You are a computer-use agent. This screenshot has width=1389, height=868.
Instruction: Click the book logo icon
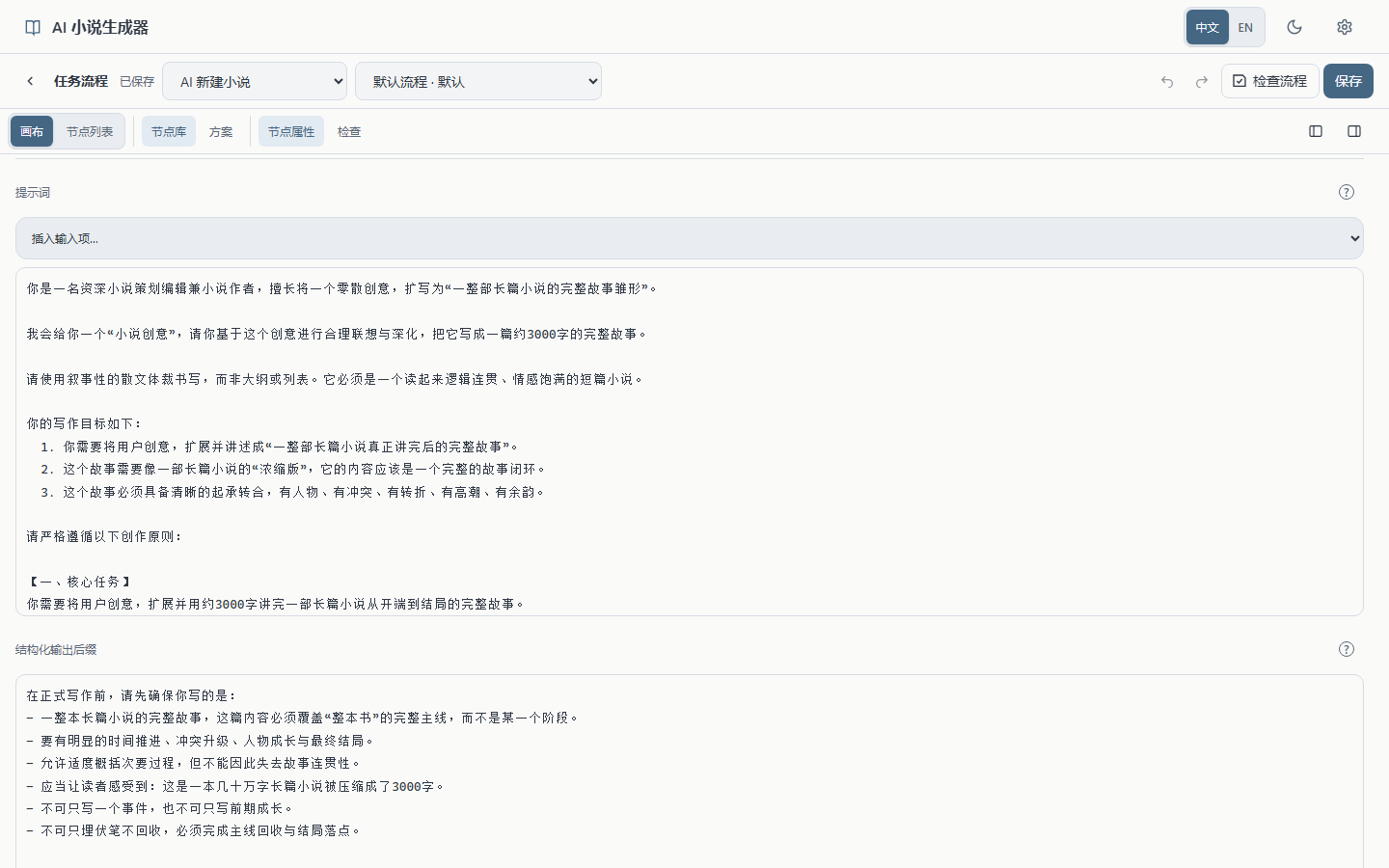pyautogui.click(x=33, y=27)
